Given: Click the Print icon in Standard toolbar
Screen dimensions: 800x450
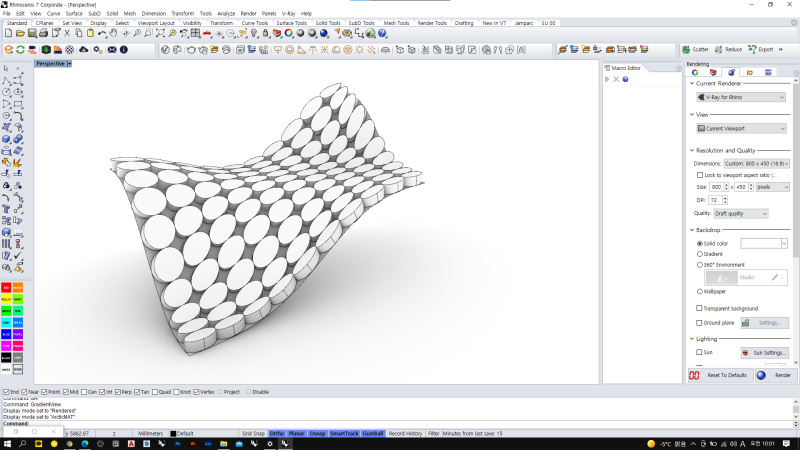Looking at the screenshot, I should pos(44,33).
